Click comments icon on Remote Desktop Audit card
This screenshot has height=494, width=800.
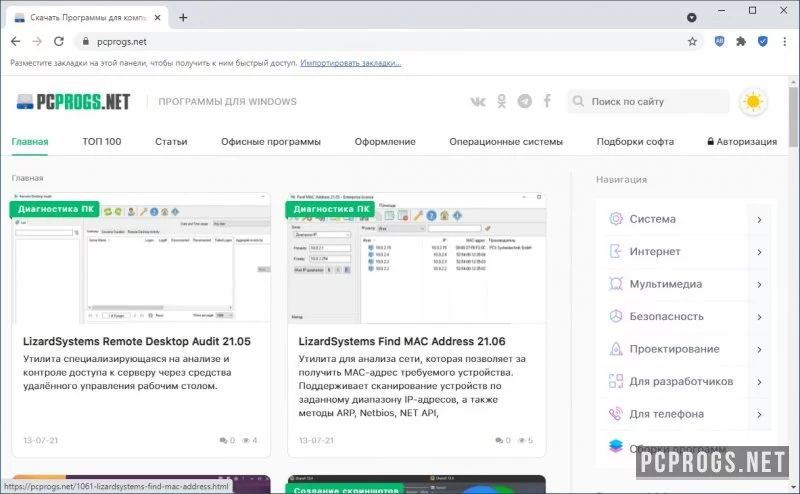click(223, 440)
